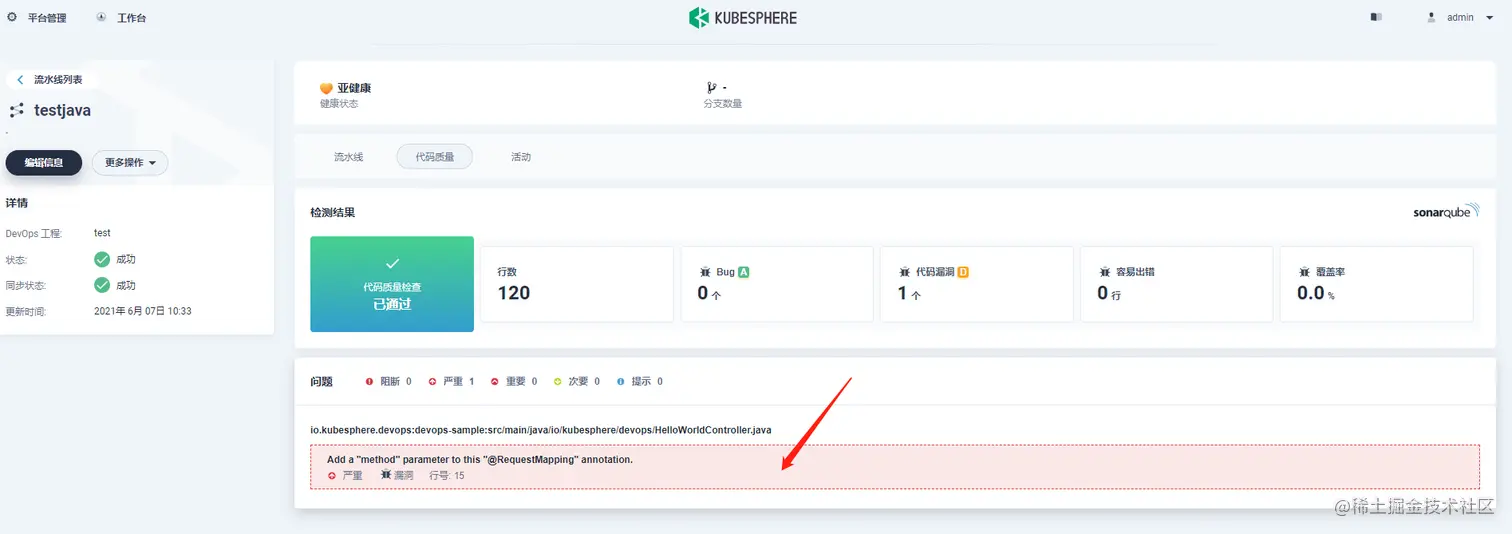
Task: Click the testjava pipeline icon
Action: tap(17, 111)
